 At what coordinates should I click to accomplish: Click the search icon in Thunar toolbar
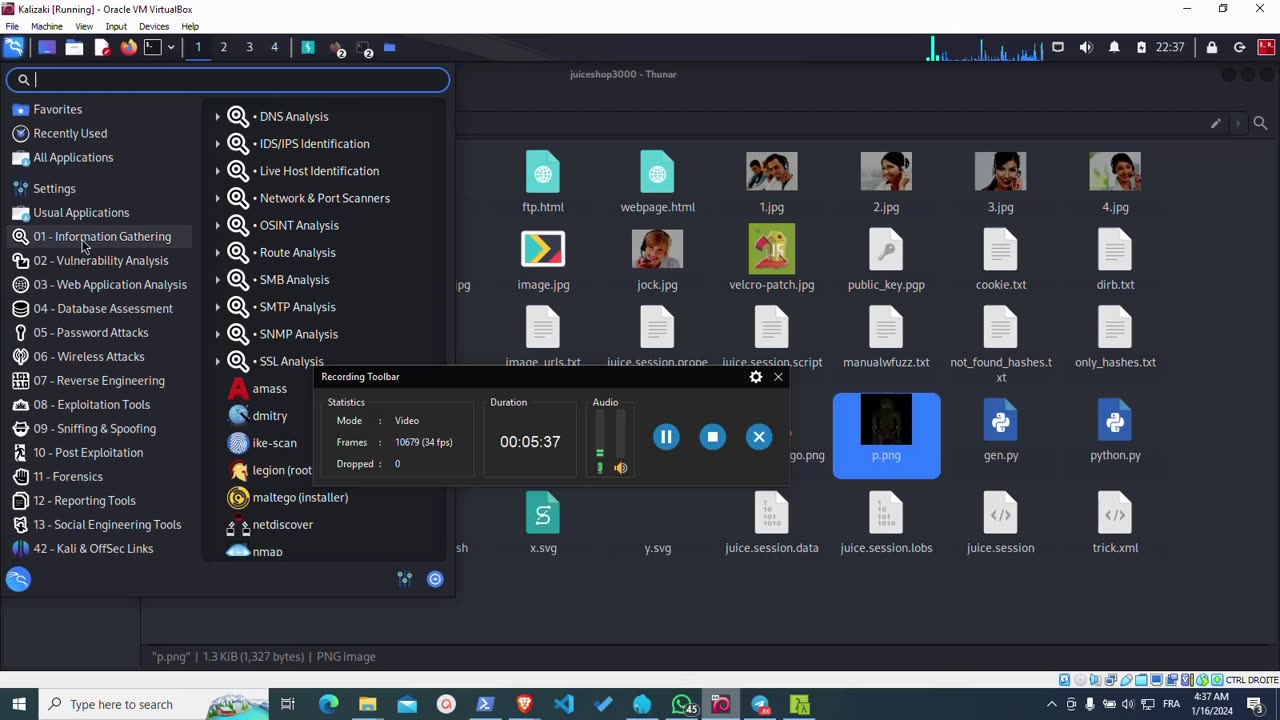[1260, 123]
